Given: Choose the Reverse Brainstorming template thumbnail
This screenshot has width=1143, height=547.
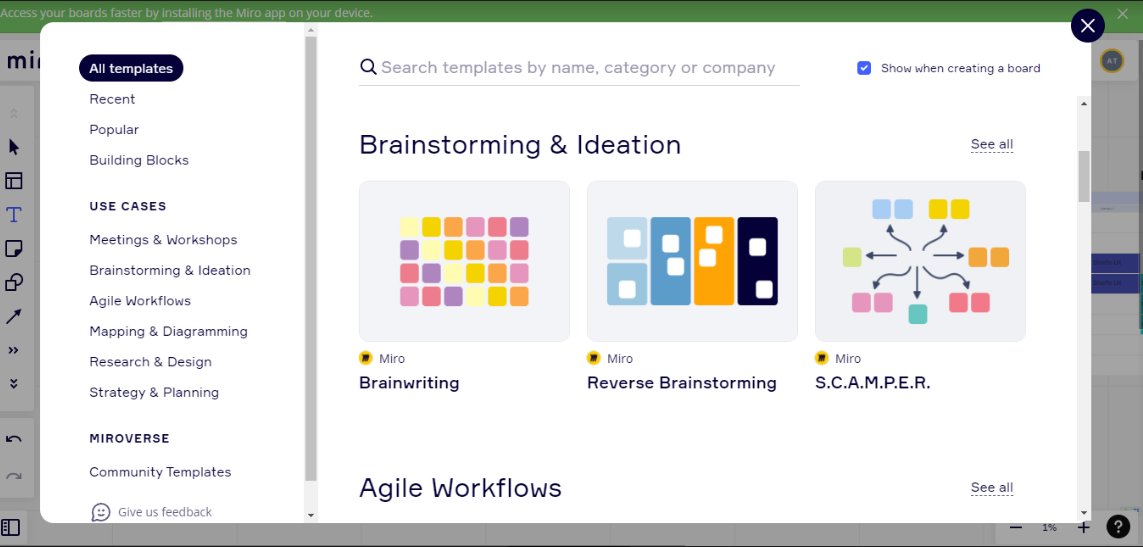Looking at the screenshot, I should 692,261.
